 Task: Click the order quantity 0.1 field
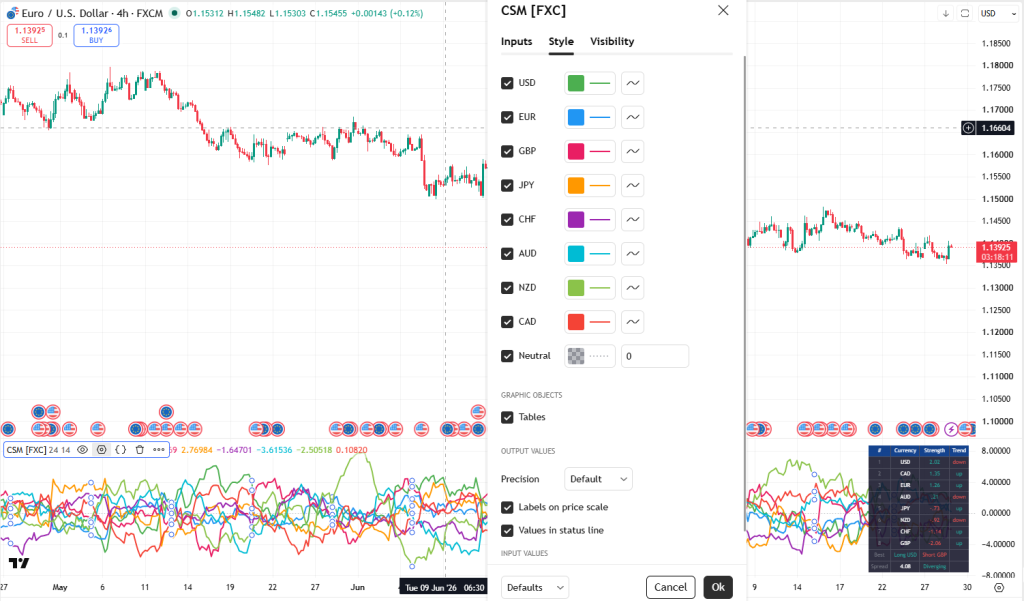pos(63,35)
